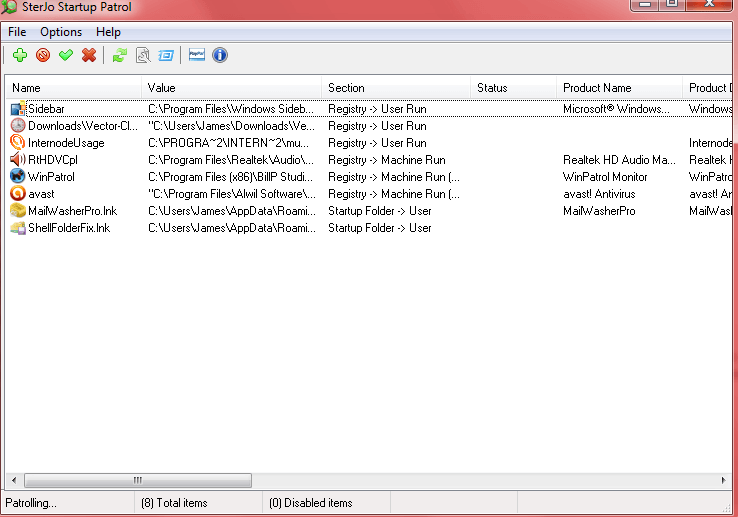Click the left arrow of horizontal scrollbar
738x517 pixels.
coord(14,480)
